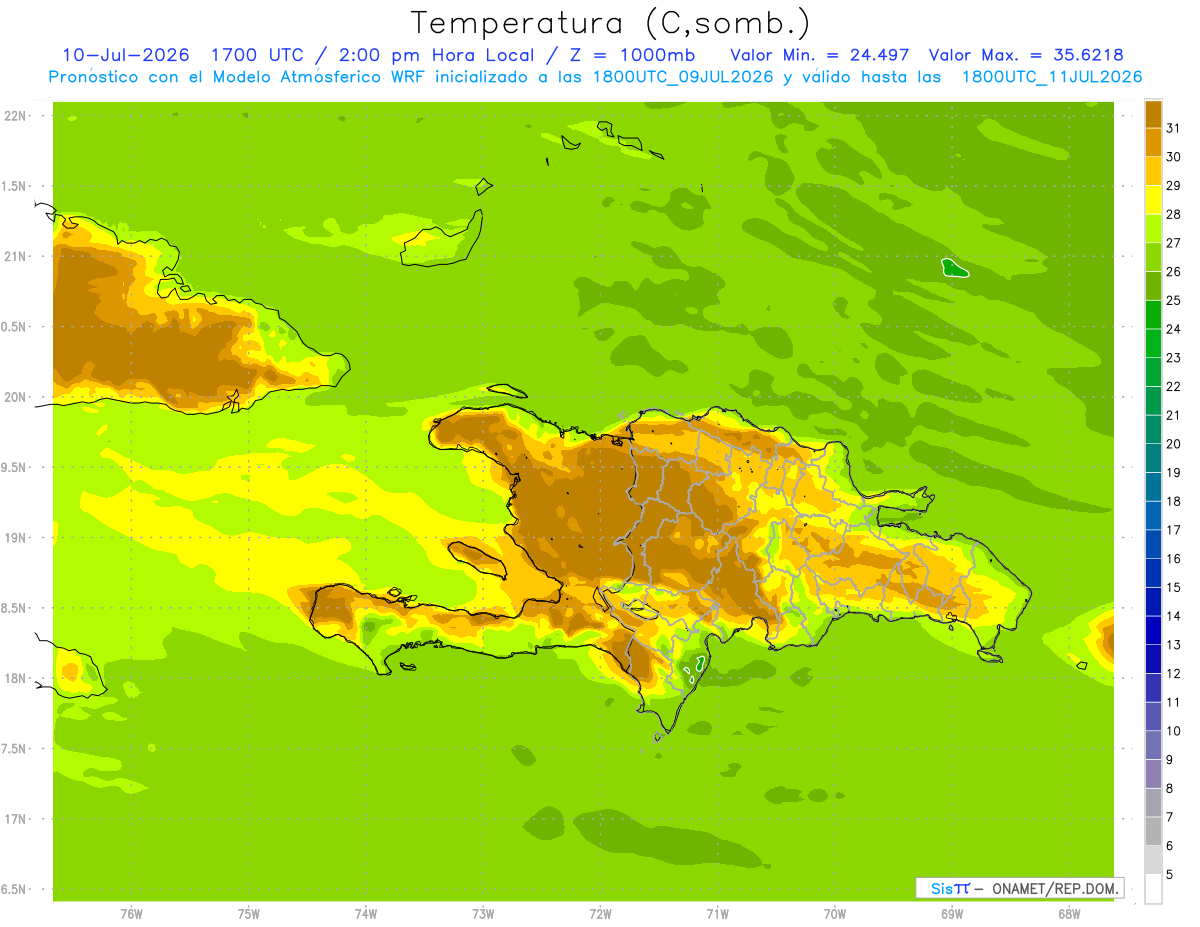This screenshot has height=927, width=1200.
Task: Click the '19N' latitude label
Action: pos(16,538)
